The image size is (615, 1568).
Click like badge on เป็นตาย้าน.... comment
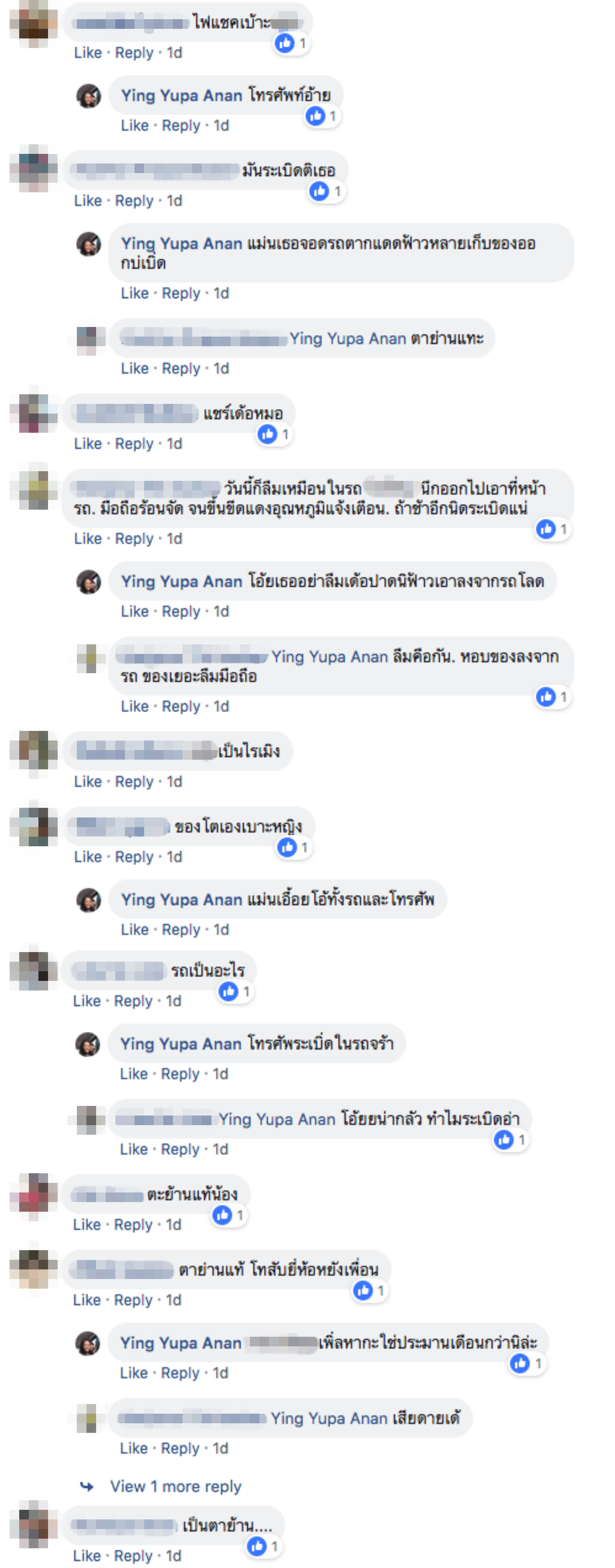257,1546
